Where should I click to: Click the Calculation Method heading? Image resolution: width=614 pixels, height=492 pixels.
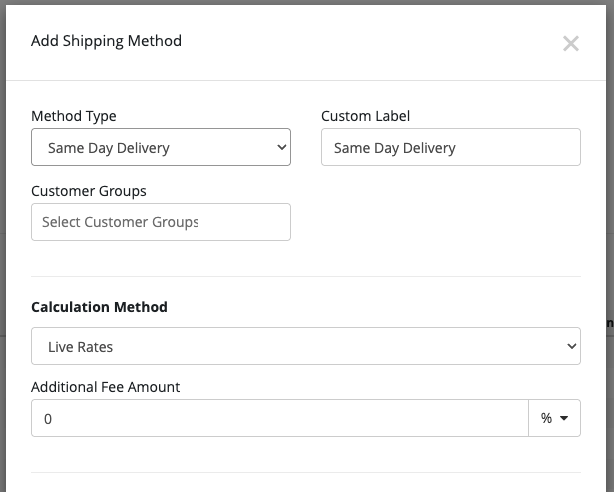coord(99,307)
